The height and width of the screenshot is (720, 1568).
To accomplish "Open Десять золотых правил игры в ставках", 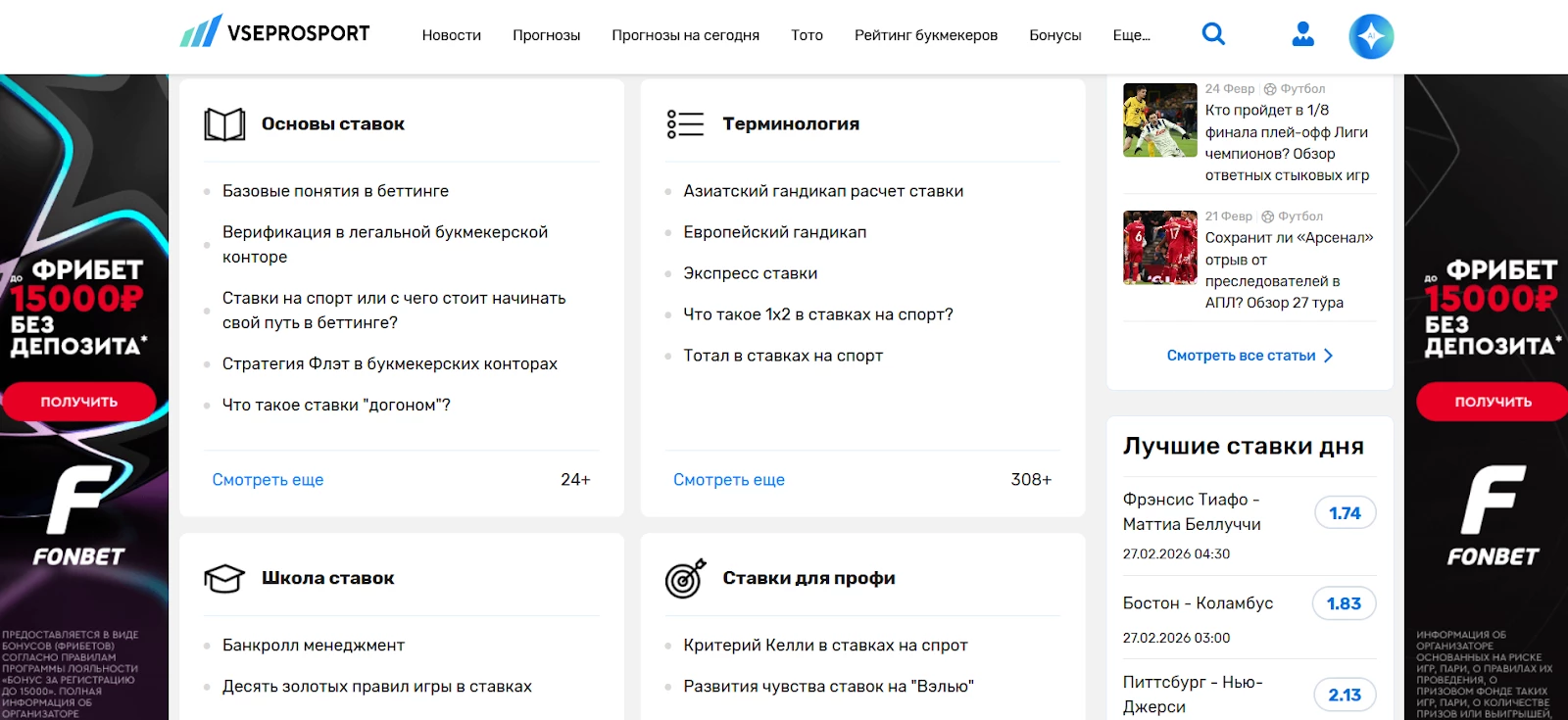I will click(377, 687).
